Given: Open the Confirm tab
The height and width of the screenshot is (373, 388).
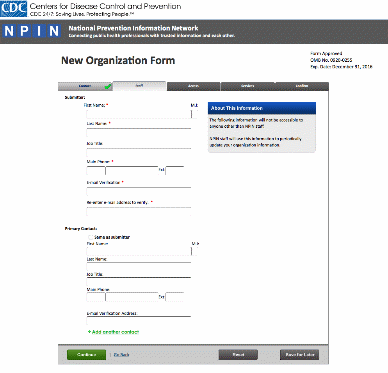Looking at the screenshot, I should [x=302, y=86].
